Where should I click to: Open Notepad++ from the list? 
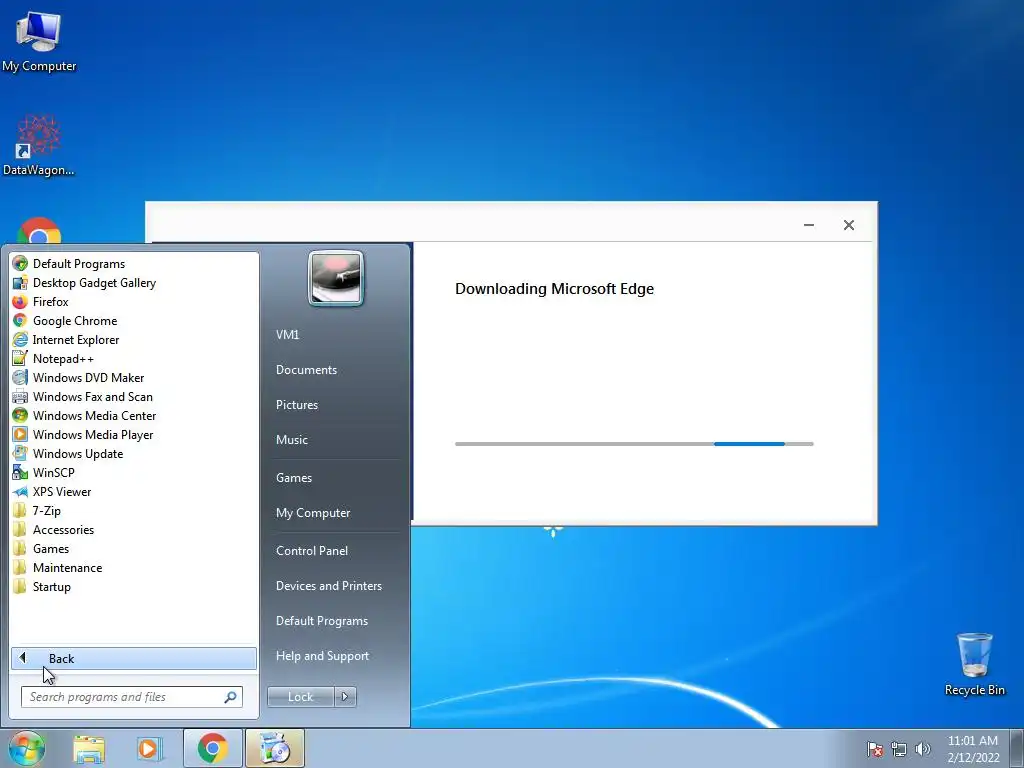[63, 359]
